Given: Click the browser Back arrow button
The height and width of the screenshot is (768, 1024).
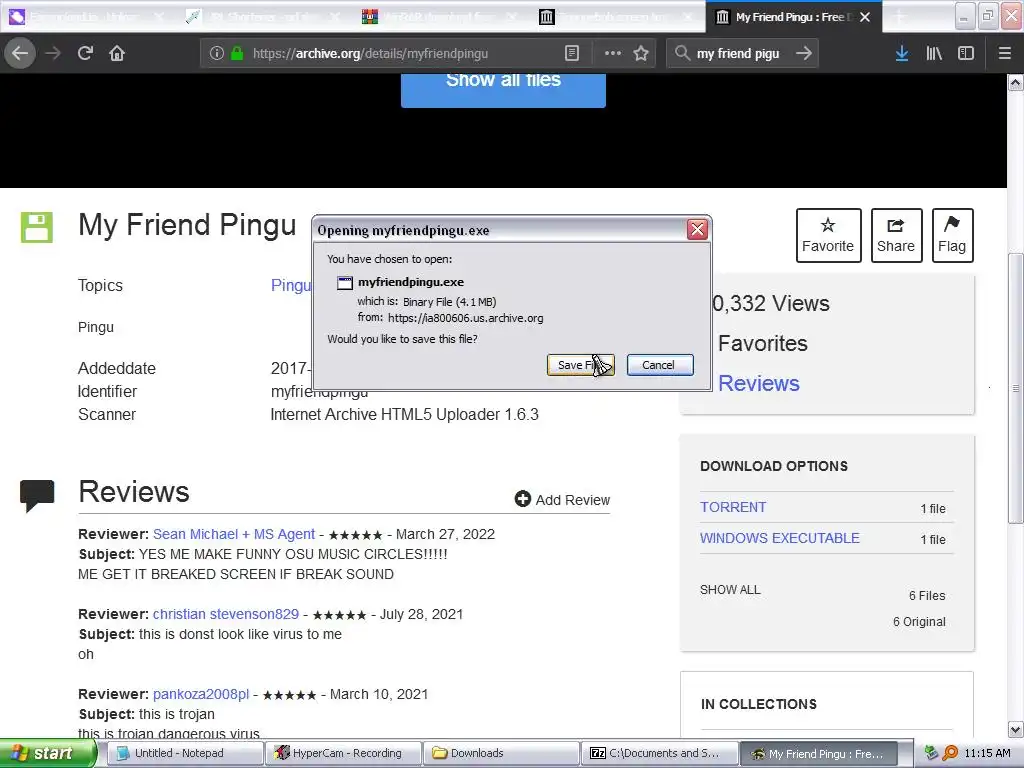Looking at the screenshot, I should click(x=20, y=54).
